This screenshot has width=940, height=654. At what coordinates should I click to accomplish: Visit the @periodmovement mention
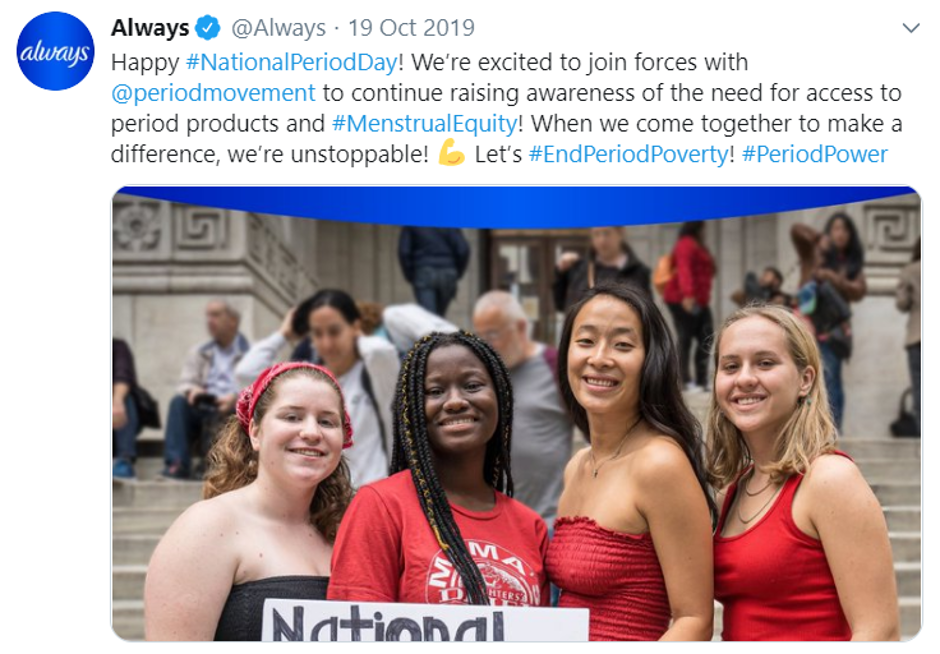coord(213,93)
